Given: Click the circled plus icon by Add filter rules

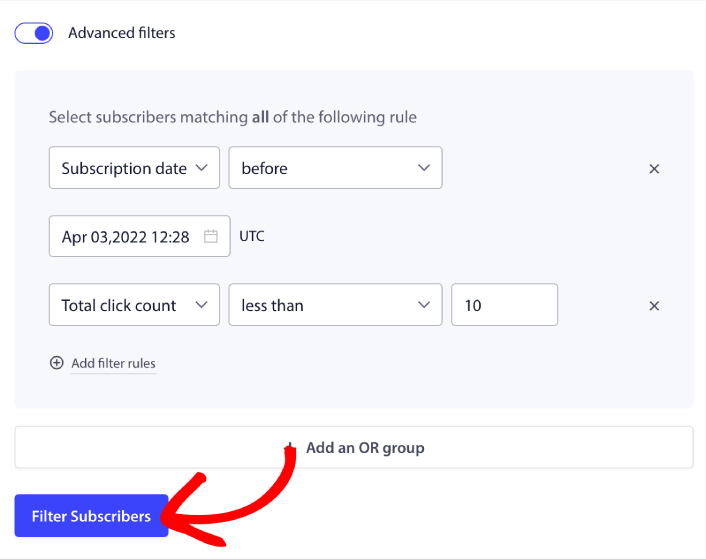Looking at the screenshot, I should [57, 363].
